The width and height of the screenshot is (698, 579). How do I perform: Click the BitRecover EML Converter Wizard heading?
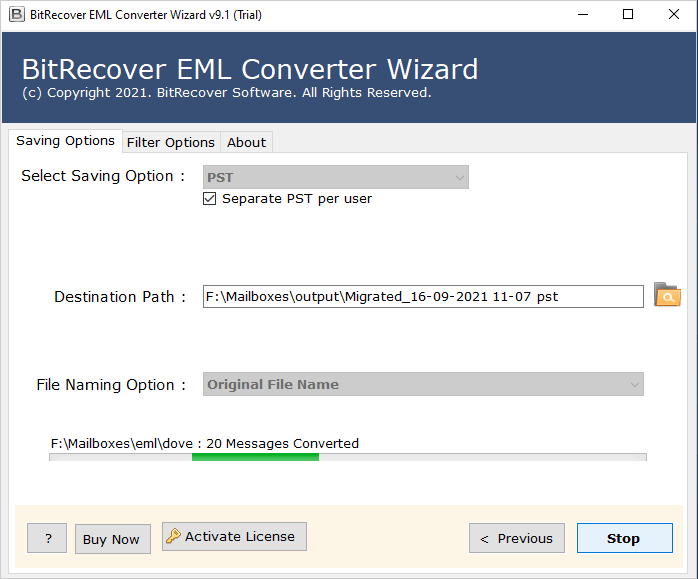point(250,69)
